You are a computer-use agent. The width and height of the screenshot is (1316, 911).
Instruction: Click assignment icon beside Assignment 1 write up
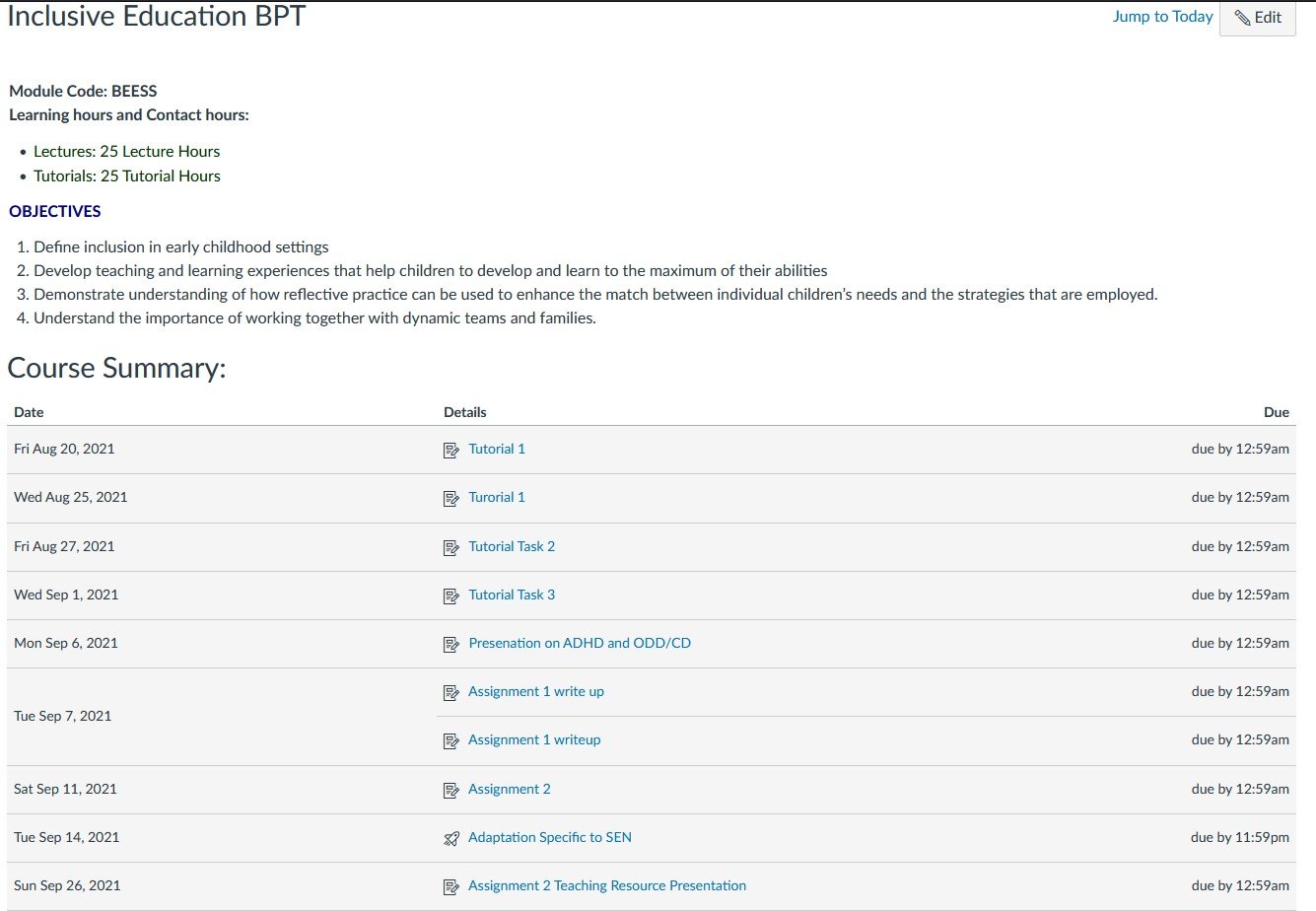pyautogui.click(x=451, y=692)
